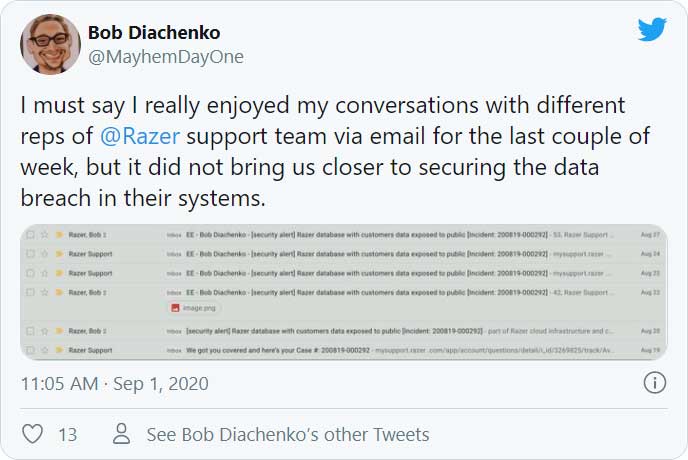
Task: See Bob Diachenko's other Tweets
Action: (x=288, y=434)
